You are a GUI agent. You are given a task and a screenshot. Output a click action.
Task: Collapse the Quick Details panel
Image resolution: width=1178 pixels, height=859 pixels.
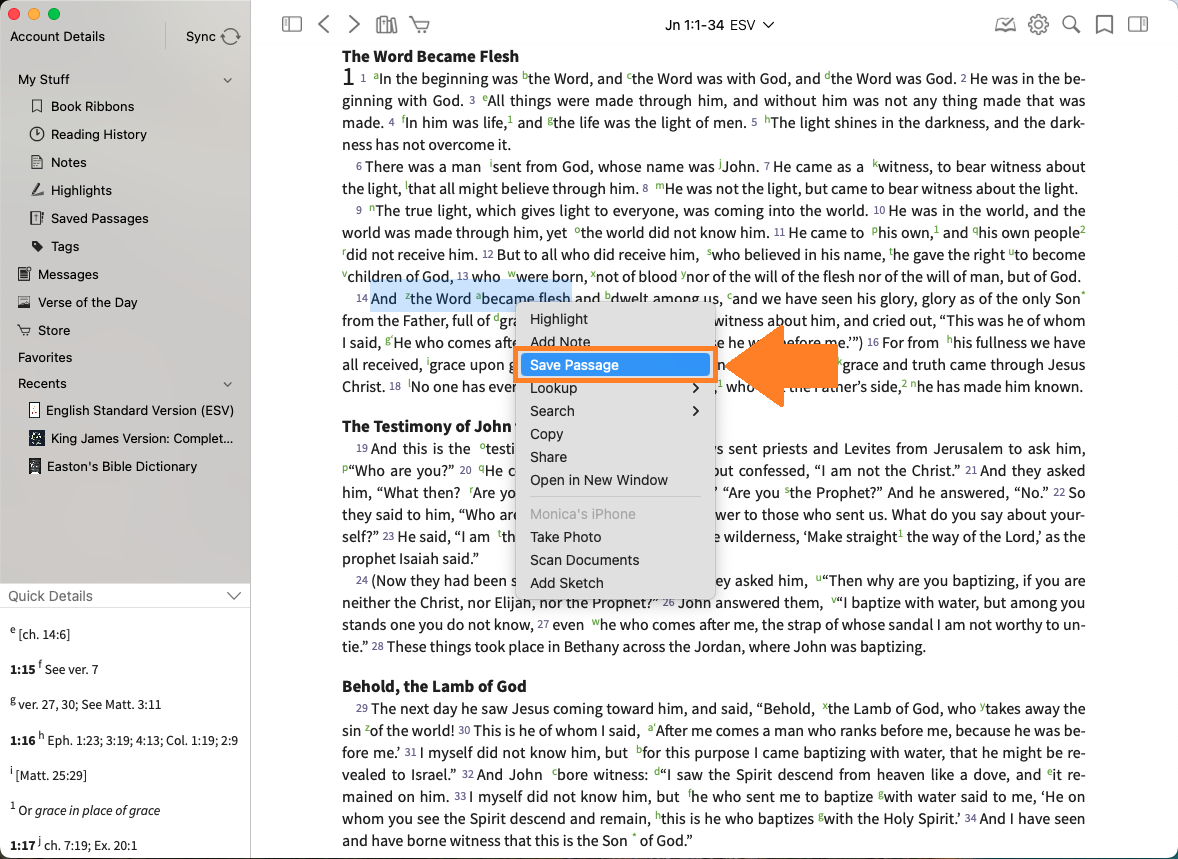pyautogui.click(x=234, y=596)
